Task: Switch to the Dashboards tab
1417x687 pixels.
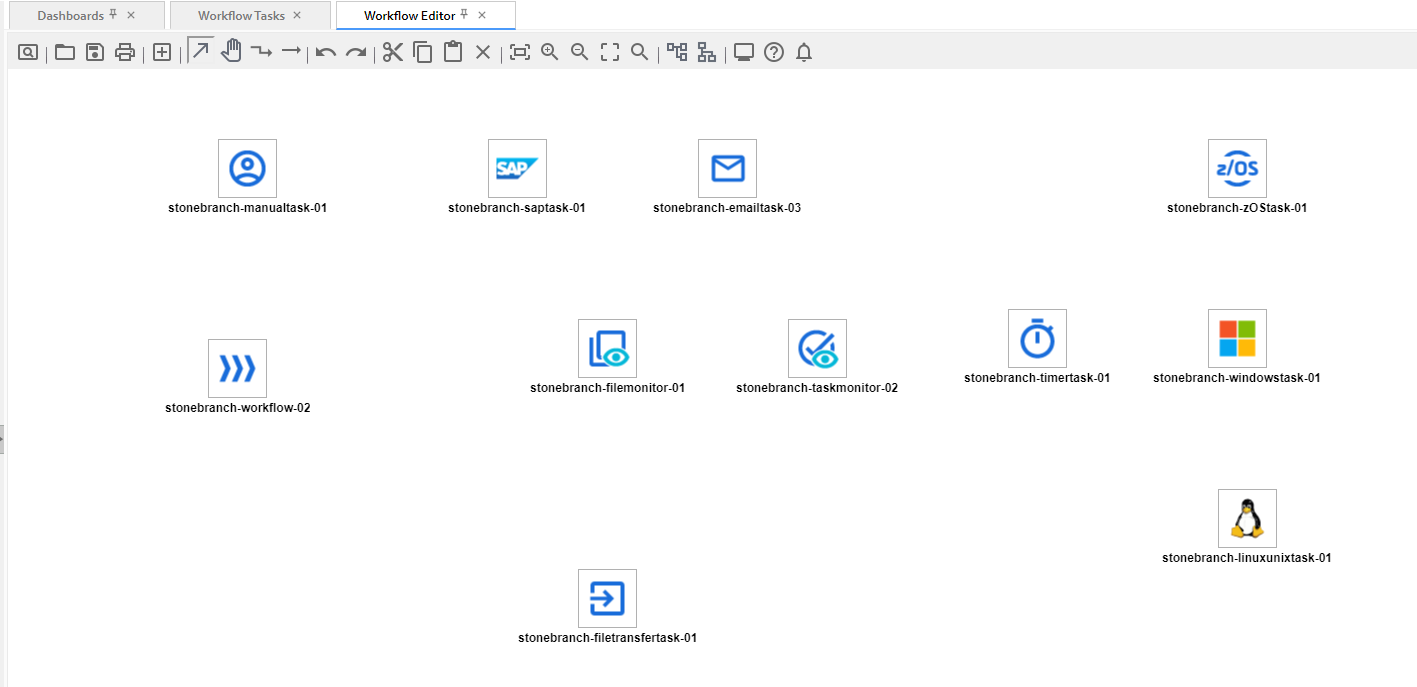Action: coord(70,16)
